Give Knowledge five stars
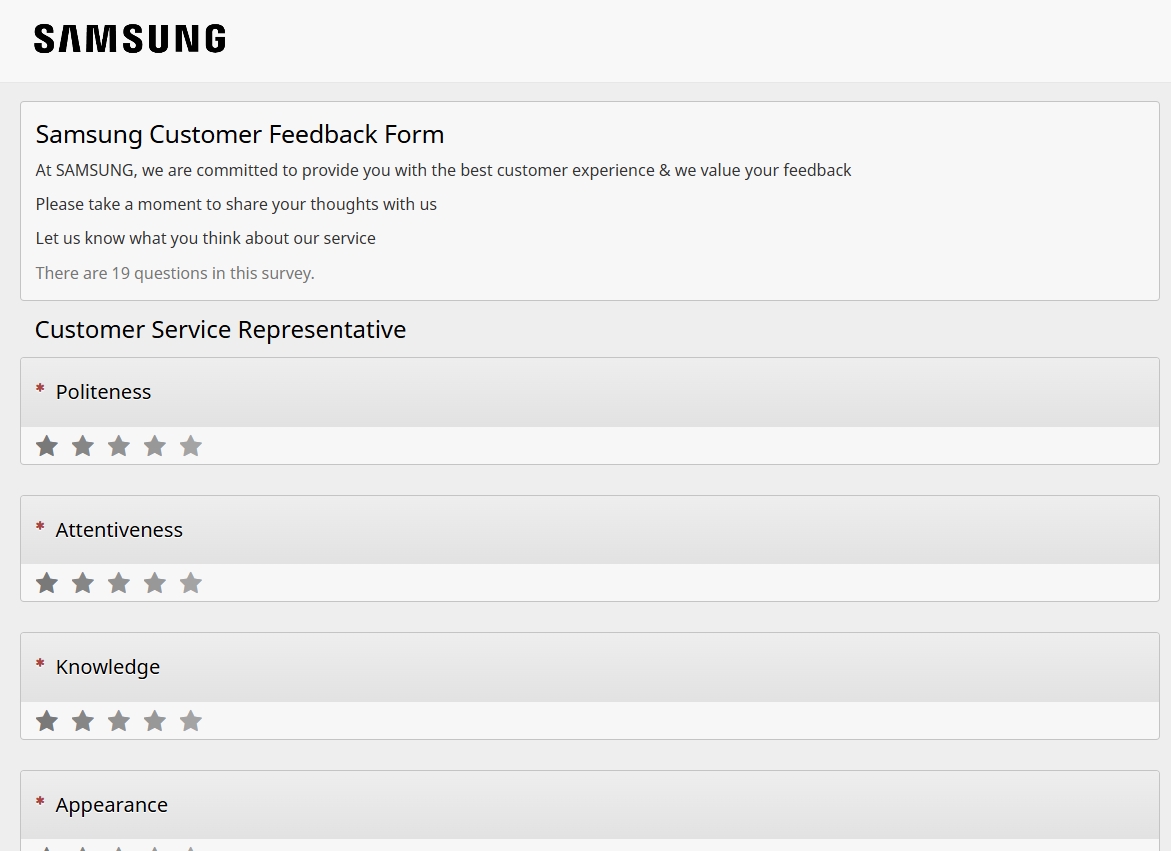This screenshot has width=1171, height=851. coord(191,721)
